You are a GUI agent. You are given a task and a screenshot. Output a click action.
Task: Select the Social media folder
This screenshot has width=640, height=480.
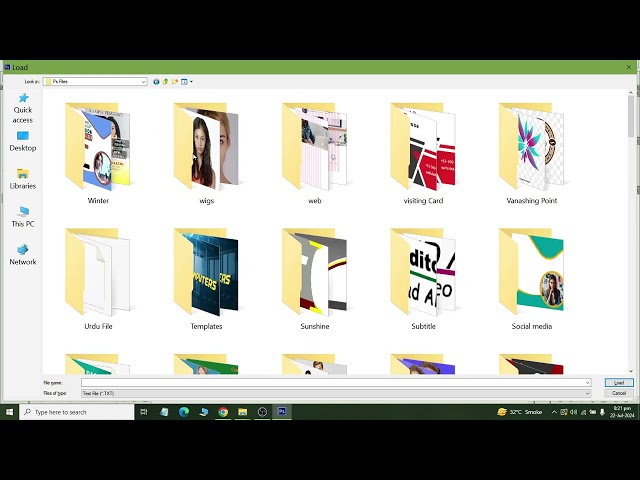point(531,279)
